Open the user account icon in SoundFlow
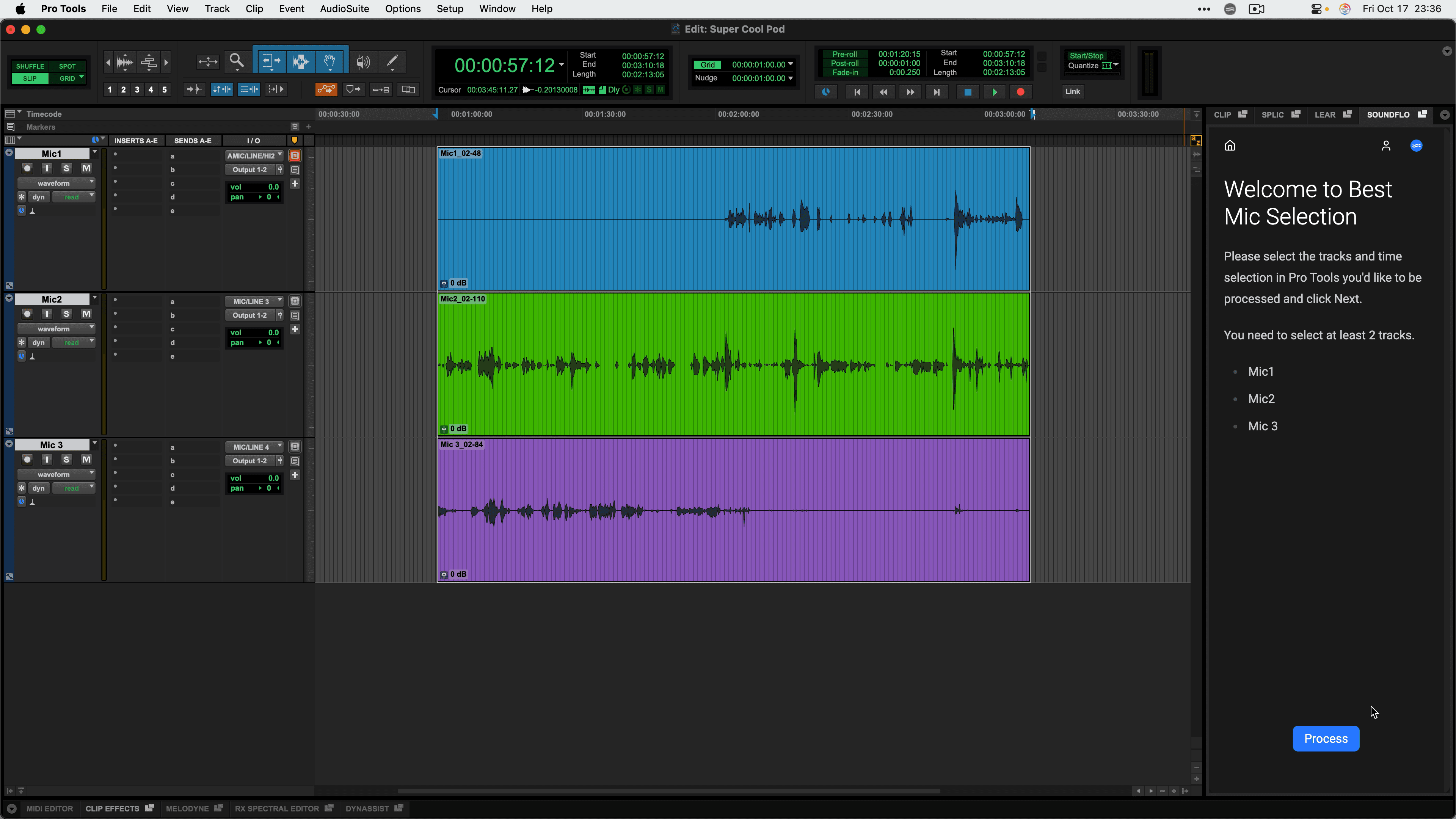1456x819 pixels. point(1385,146)
